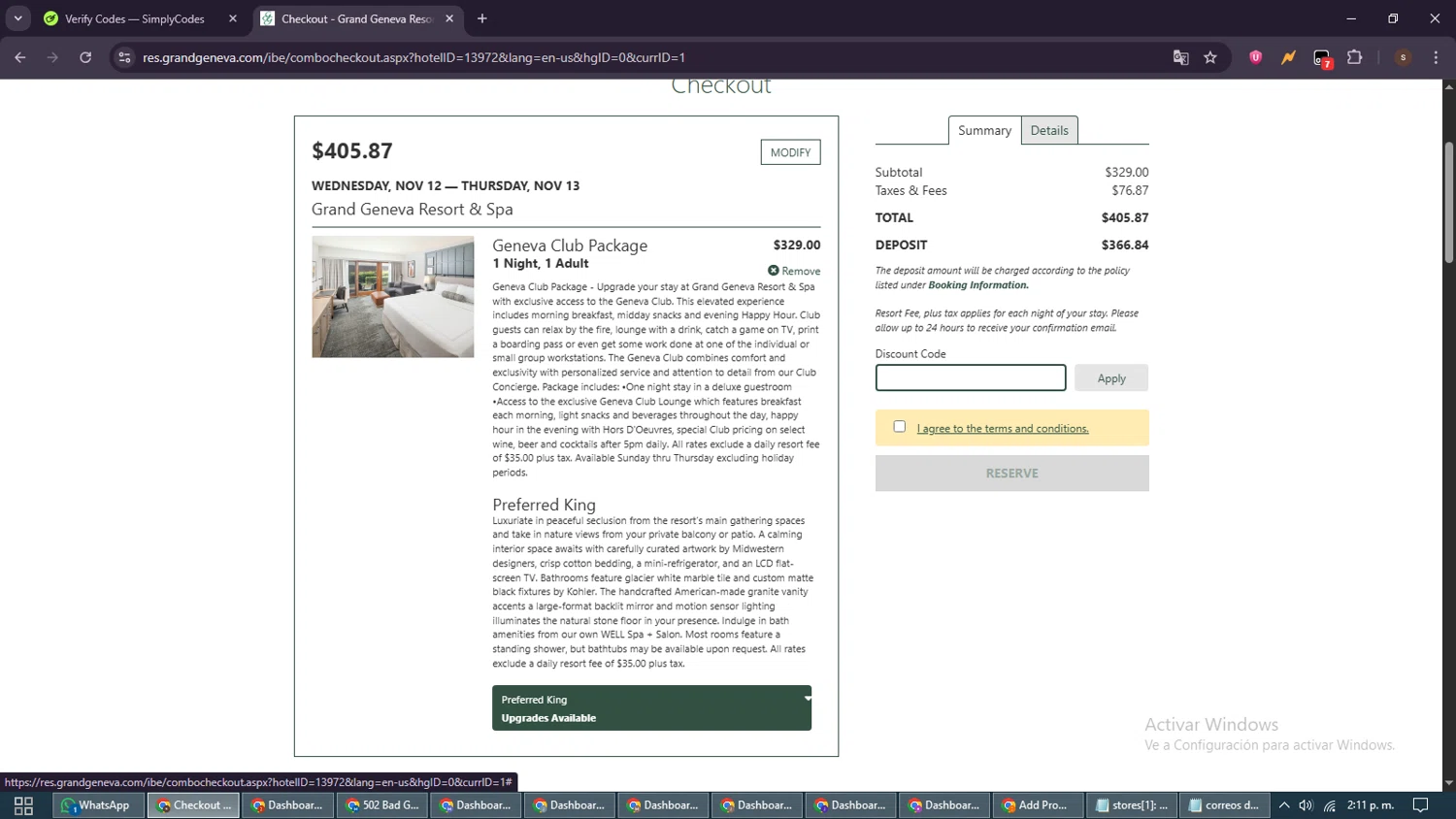Open the 502 Bad G... taskbar window
This screenshot has width=1456, height=819.
coord(382,805)
